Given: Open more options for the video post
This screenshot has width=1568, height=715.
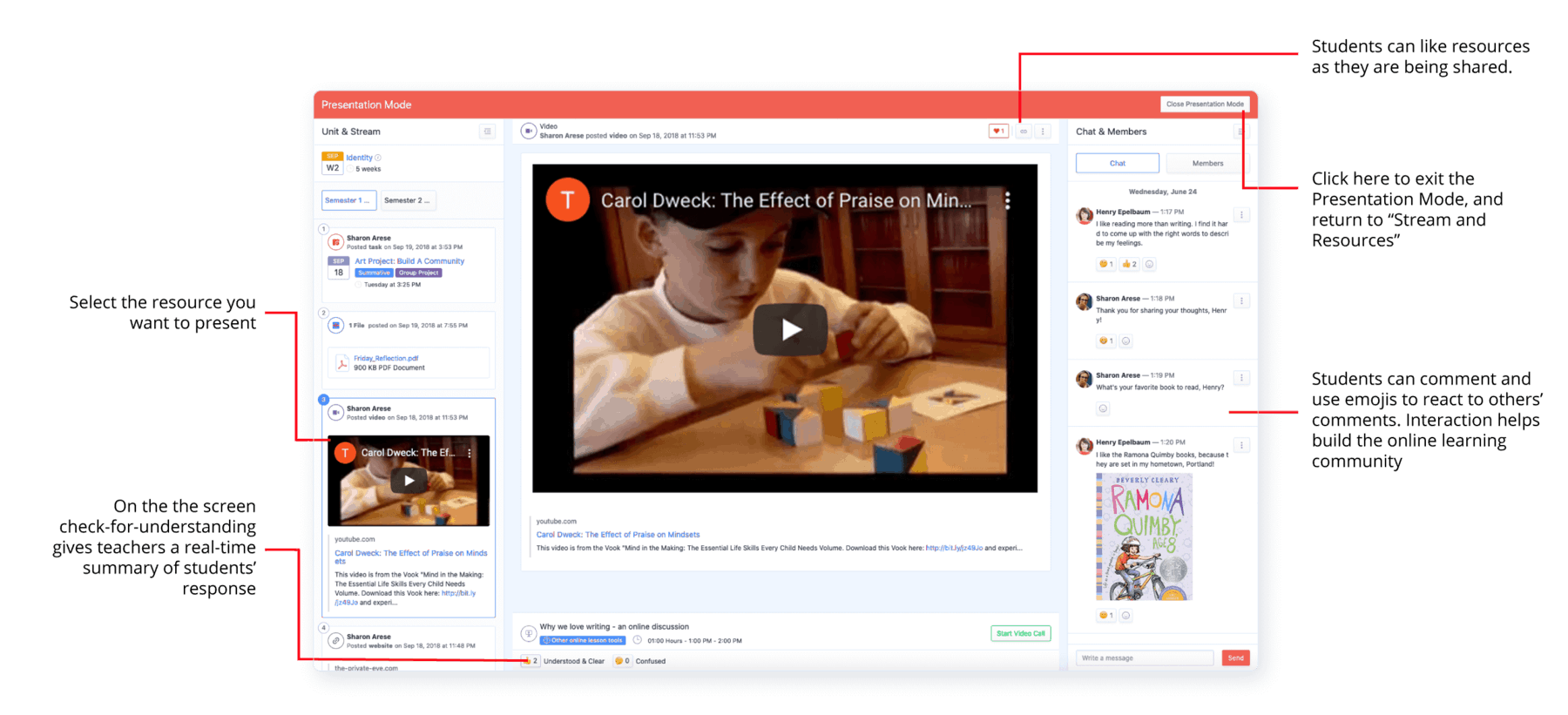Looking at the screenshot, I should tap(1043, 132).
